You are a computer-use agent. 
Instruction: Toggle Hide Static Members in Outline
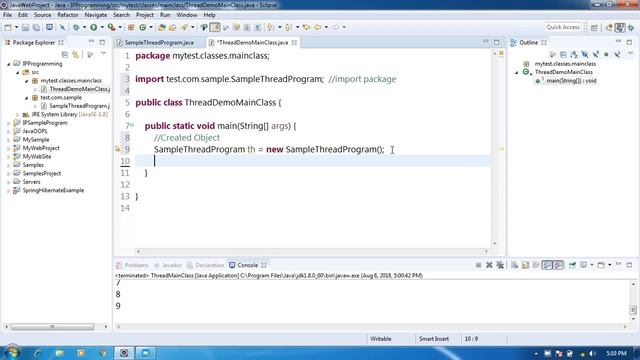coord(596,54)
